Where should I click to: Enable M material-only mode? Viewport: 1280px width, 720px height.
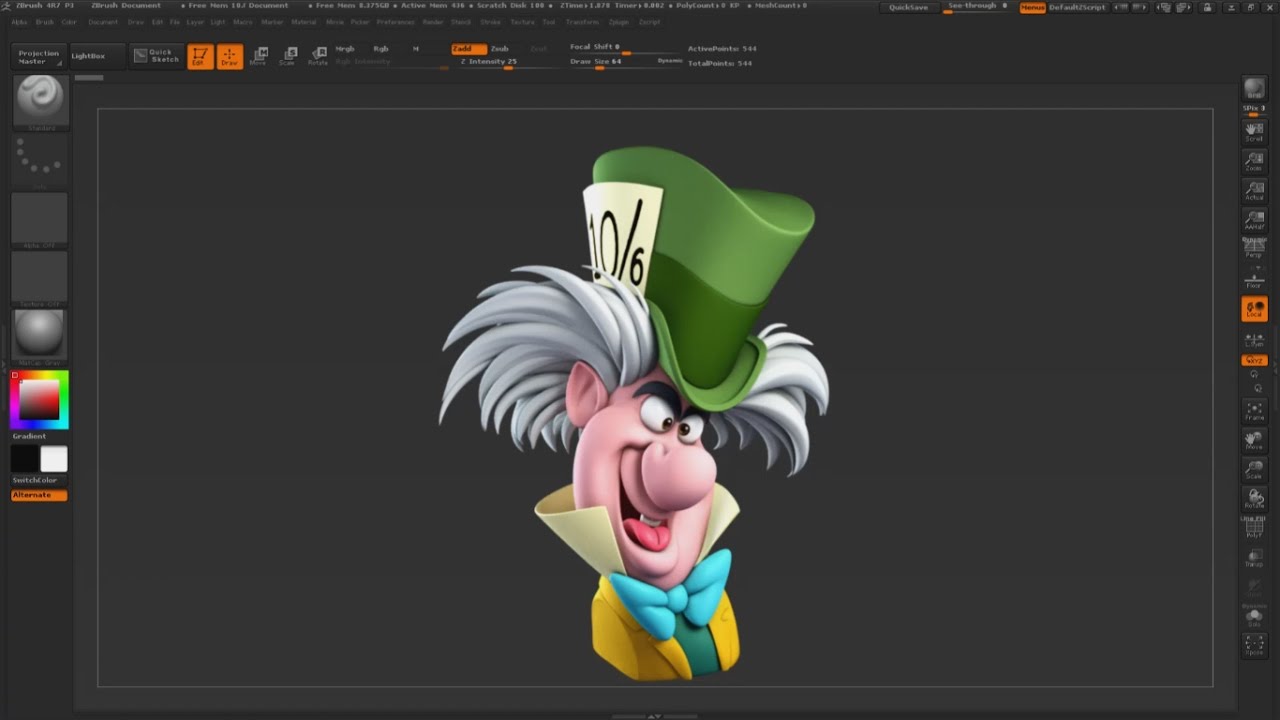click(x=416, y=49)
